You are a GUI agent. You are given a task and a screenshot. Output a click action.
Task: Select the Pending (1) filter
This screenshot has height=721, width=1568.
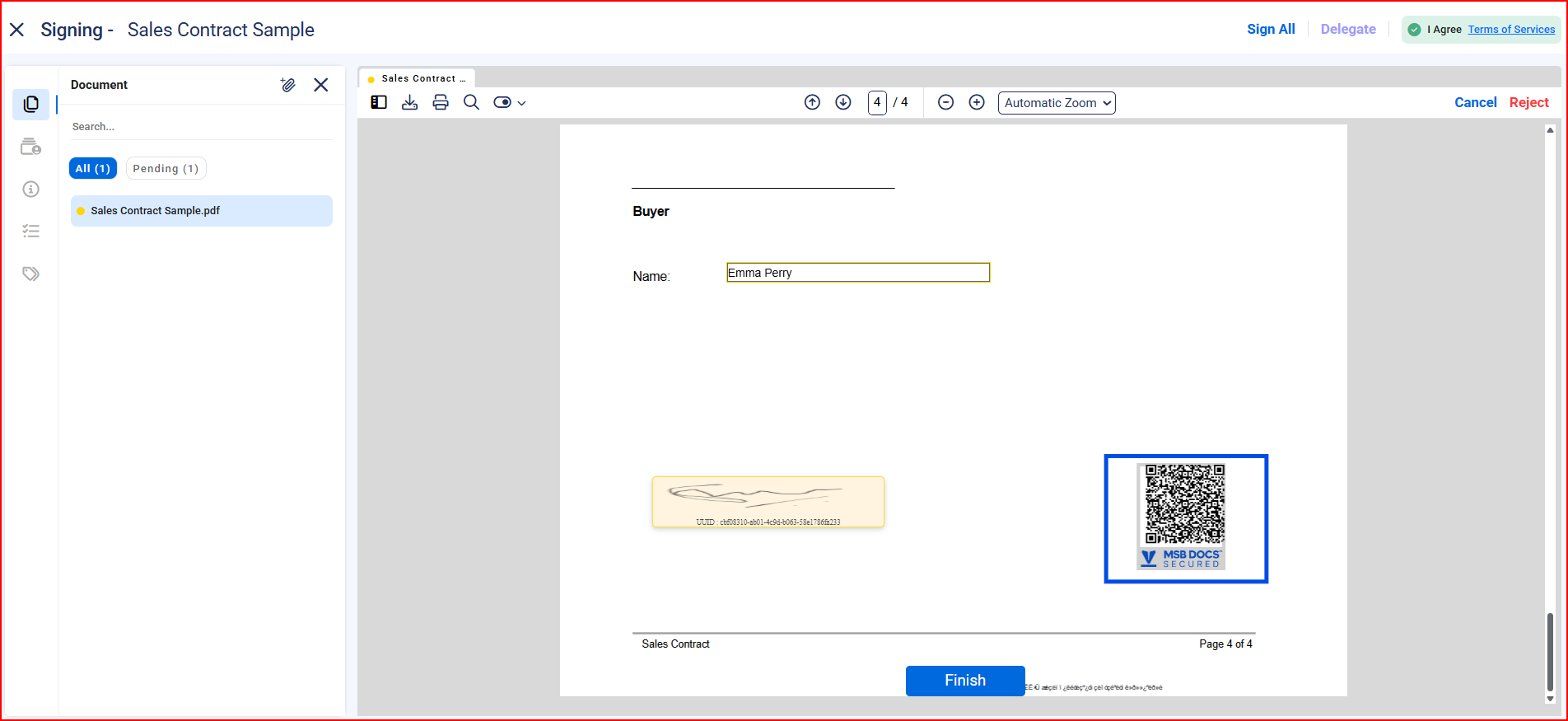pyautogui.click(x=166, y=168)
